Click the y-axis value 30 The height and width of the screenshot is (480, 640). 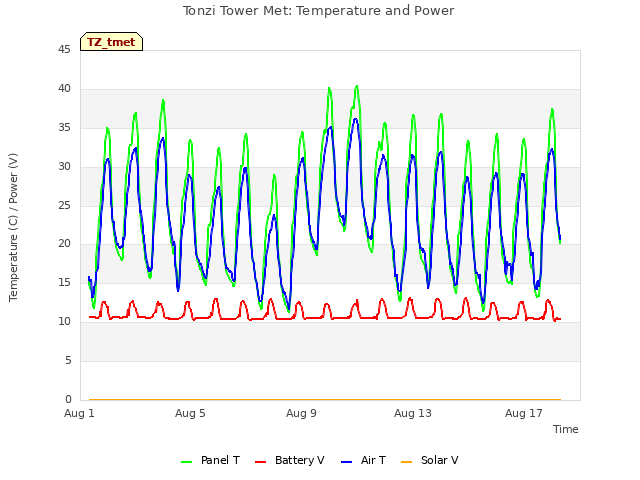pyautogui.click(x=64, y=166)
